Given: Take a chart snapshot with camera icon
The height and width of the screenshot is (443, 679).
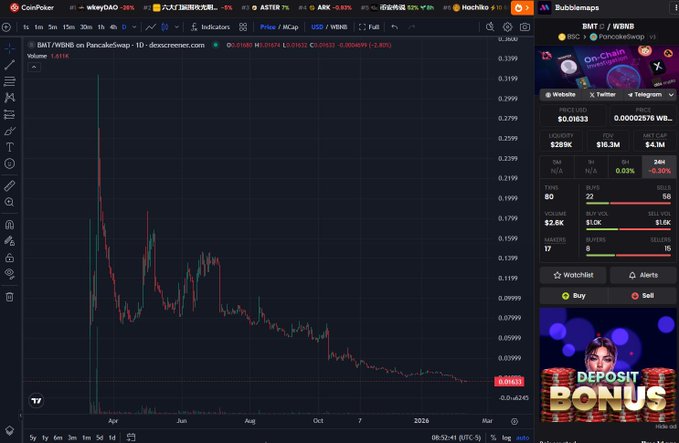Looking at the screenshot, I should coord(524,27).
